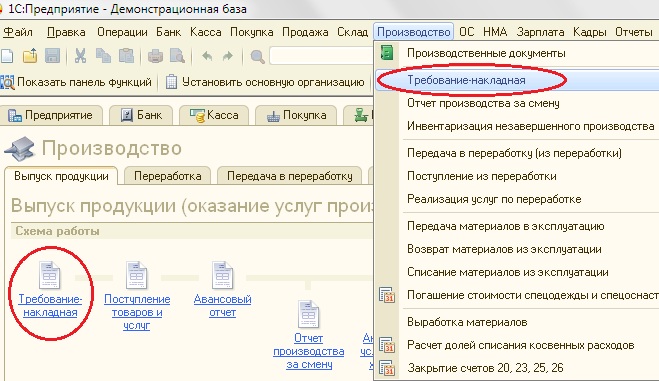The height and width of the screenshot is (381, 659).
Task: Click the Save diskette toolbar icon
Action: point(53,56)
